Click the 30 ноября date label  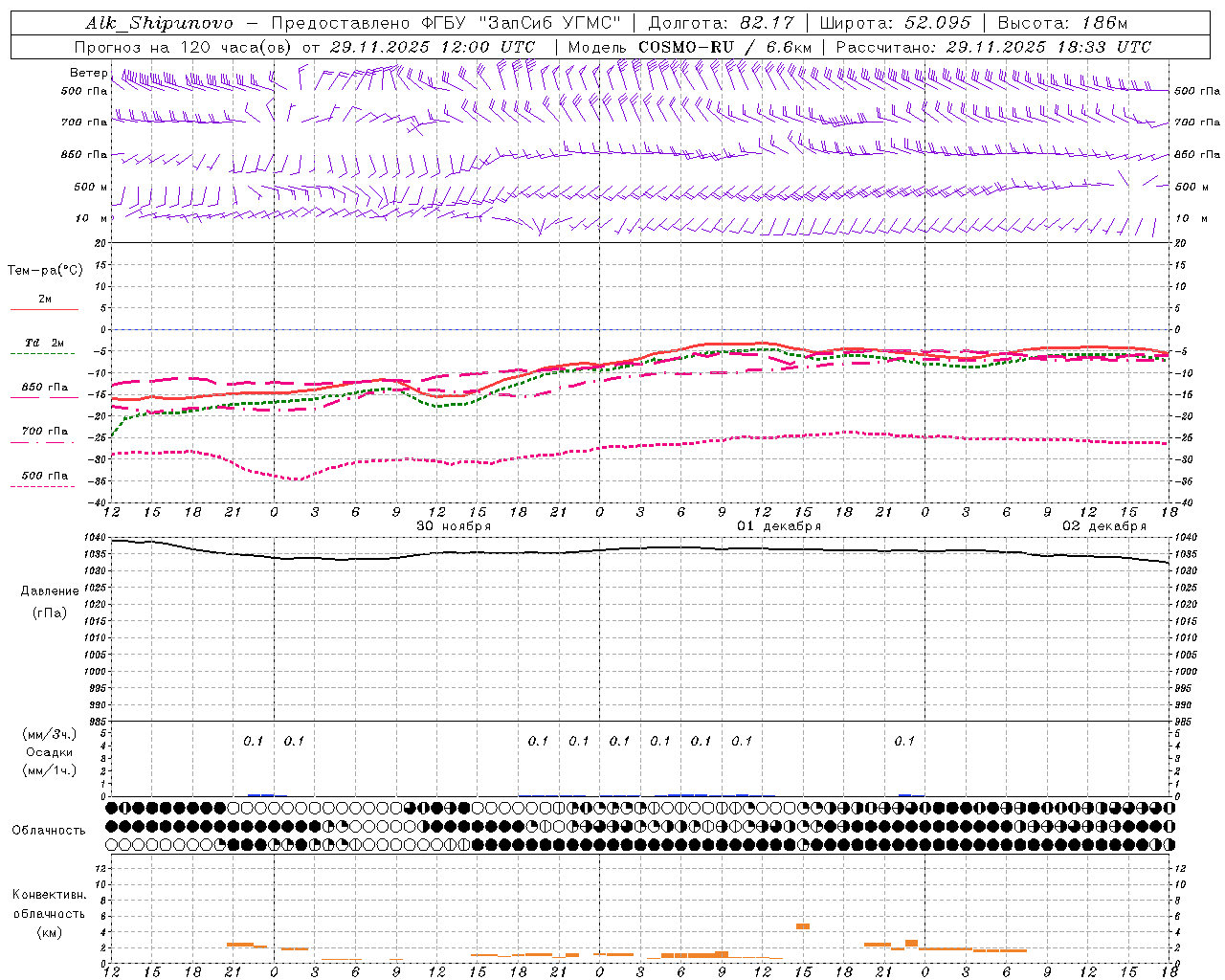[454, 526]
